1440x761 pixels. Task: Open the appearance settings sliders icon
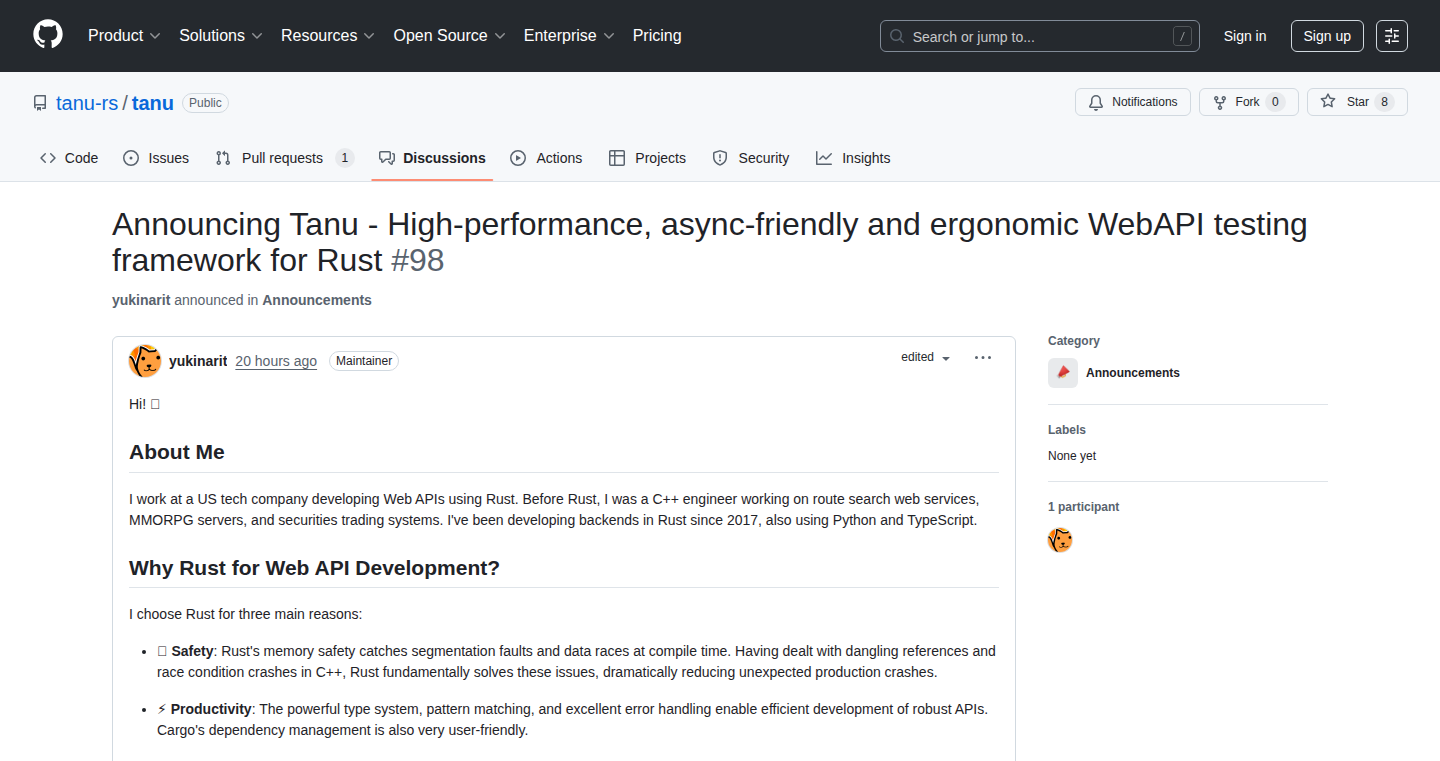1392,36
